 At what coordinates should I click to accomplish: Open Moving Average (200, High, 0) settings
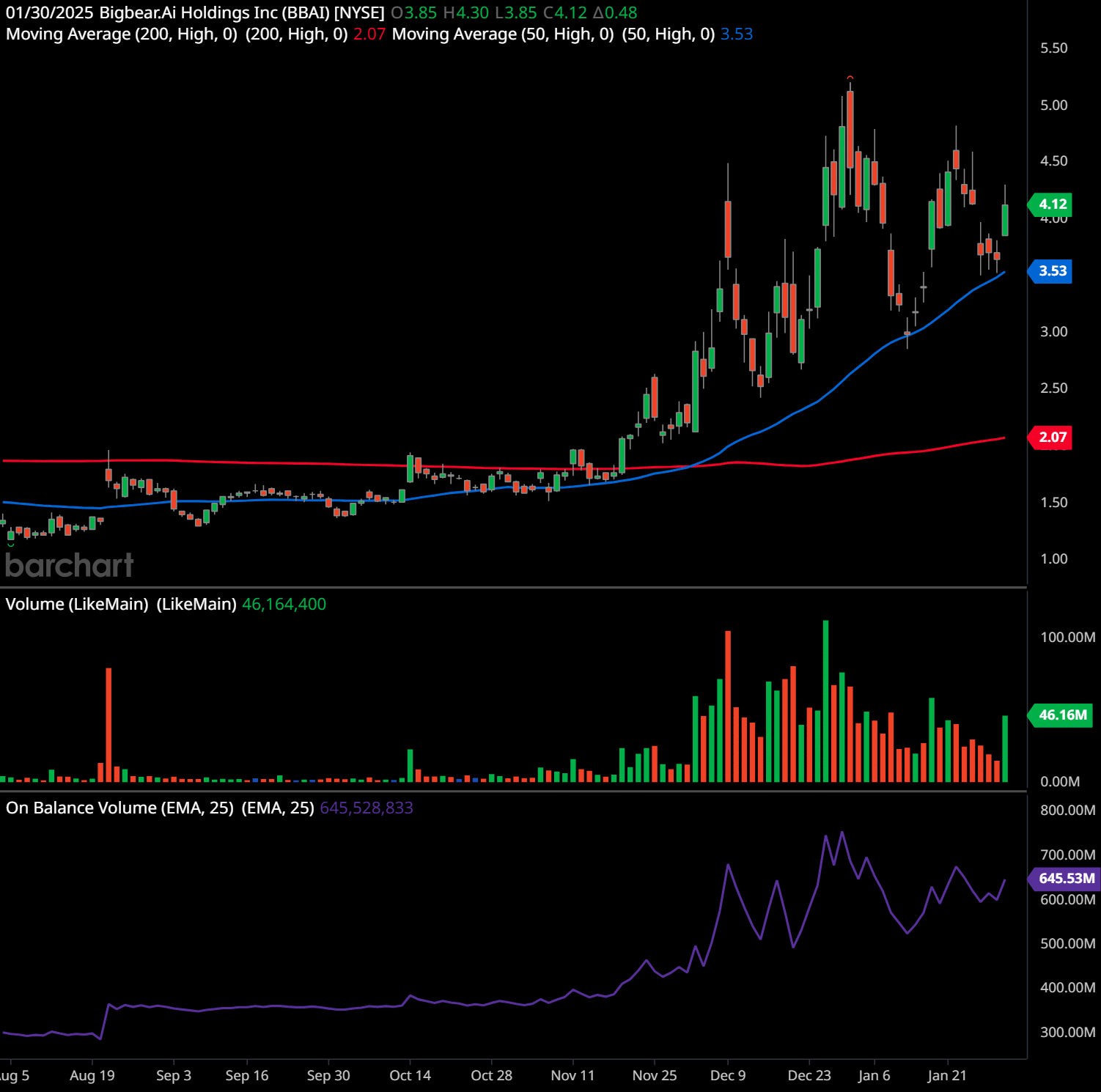[x=121, y=34]
